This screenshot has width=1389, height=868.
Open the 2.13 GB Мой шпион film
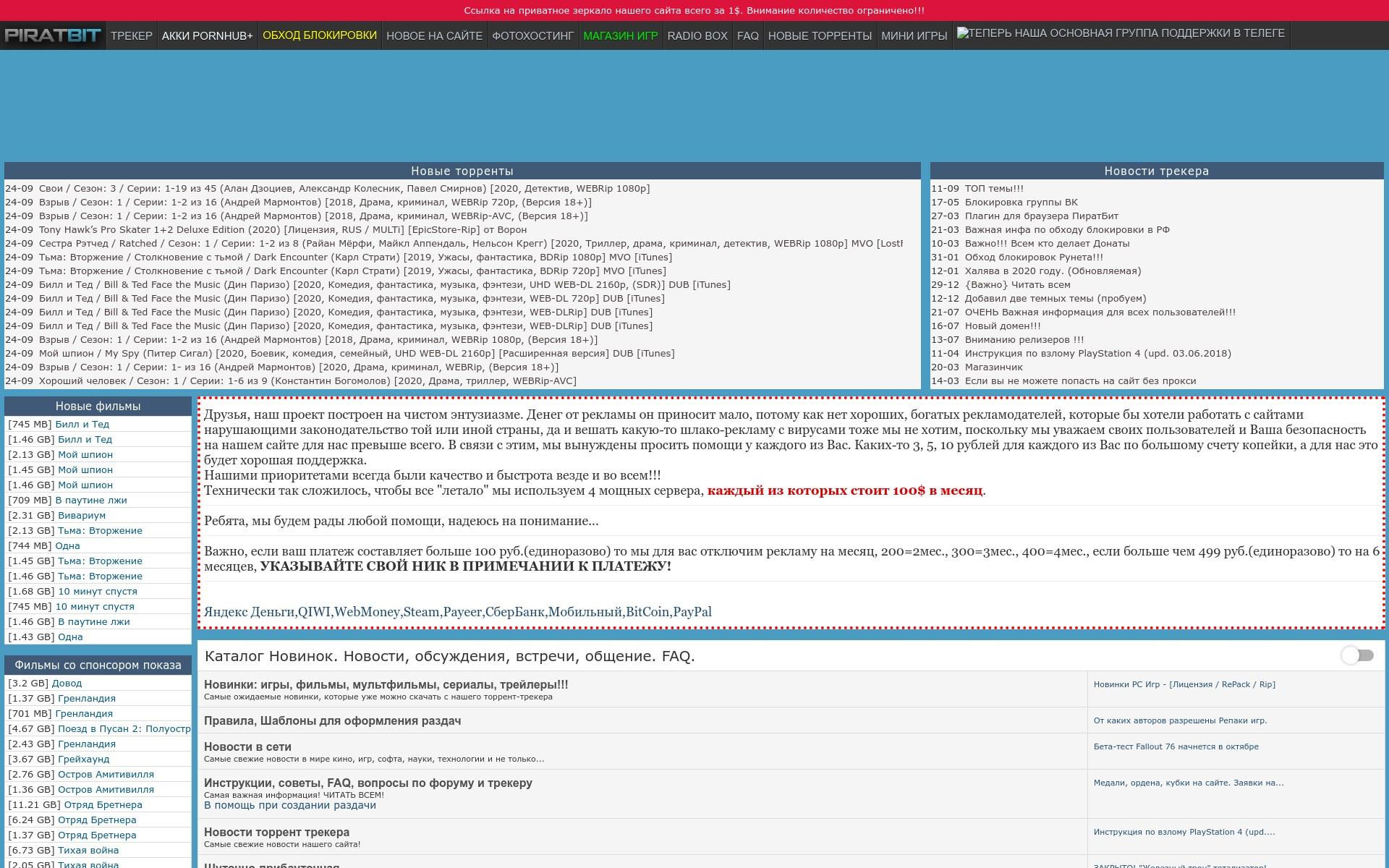coord(85,454)
